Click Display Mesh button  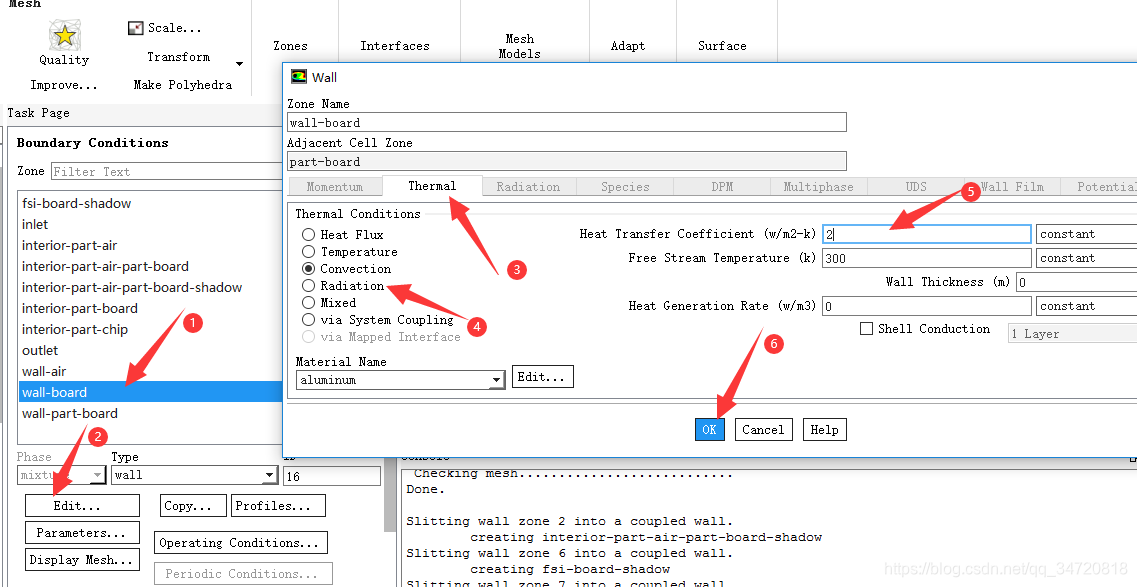click(x=82, y=560)
